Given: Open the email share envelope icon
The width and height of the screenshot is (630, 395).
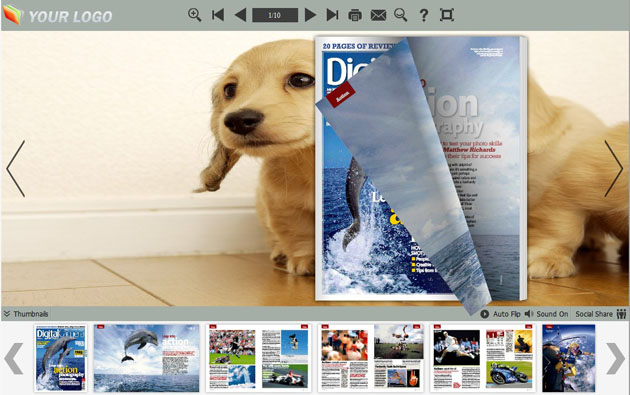Looking at the screenshot, I should pyautogui.click(x=378, y=15).
